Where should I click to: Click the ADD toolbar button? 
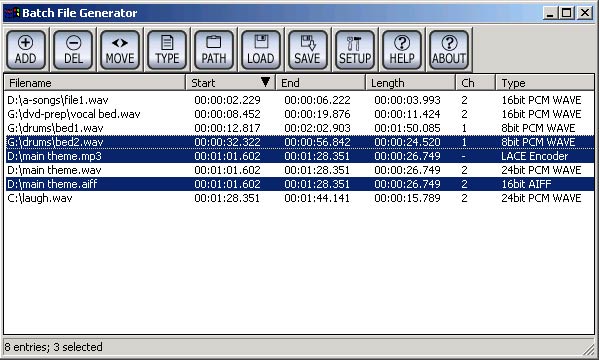click(x=26, y=50)
